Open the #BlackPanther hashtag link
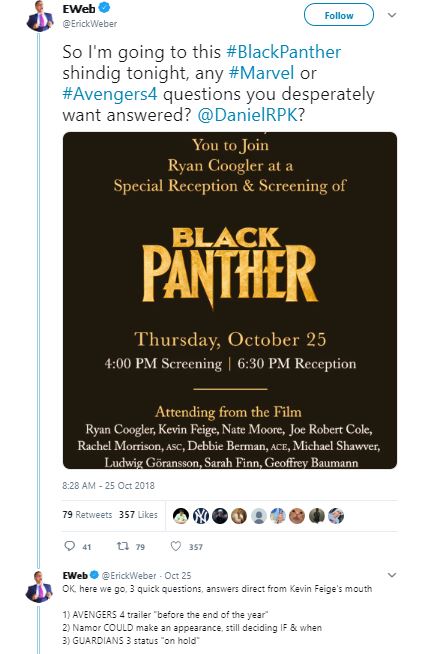Viewport: 424px width, 654px height. tap(284, 52)
